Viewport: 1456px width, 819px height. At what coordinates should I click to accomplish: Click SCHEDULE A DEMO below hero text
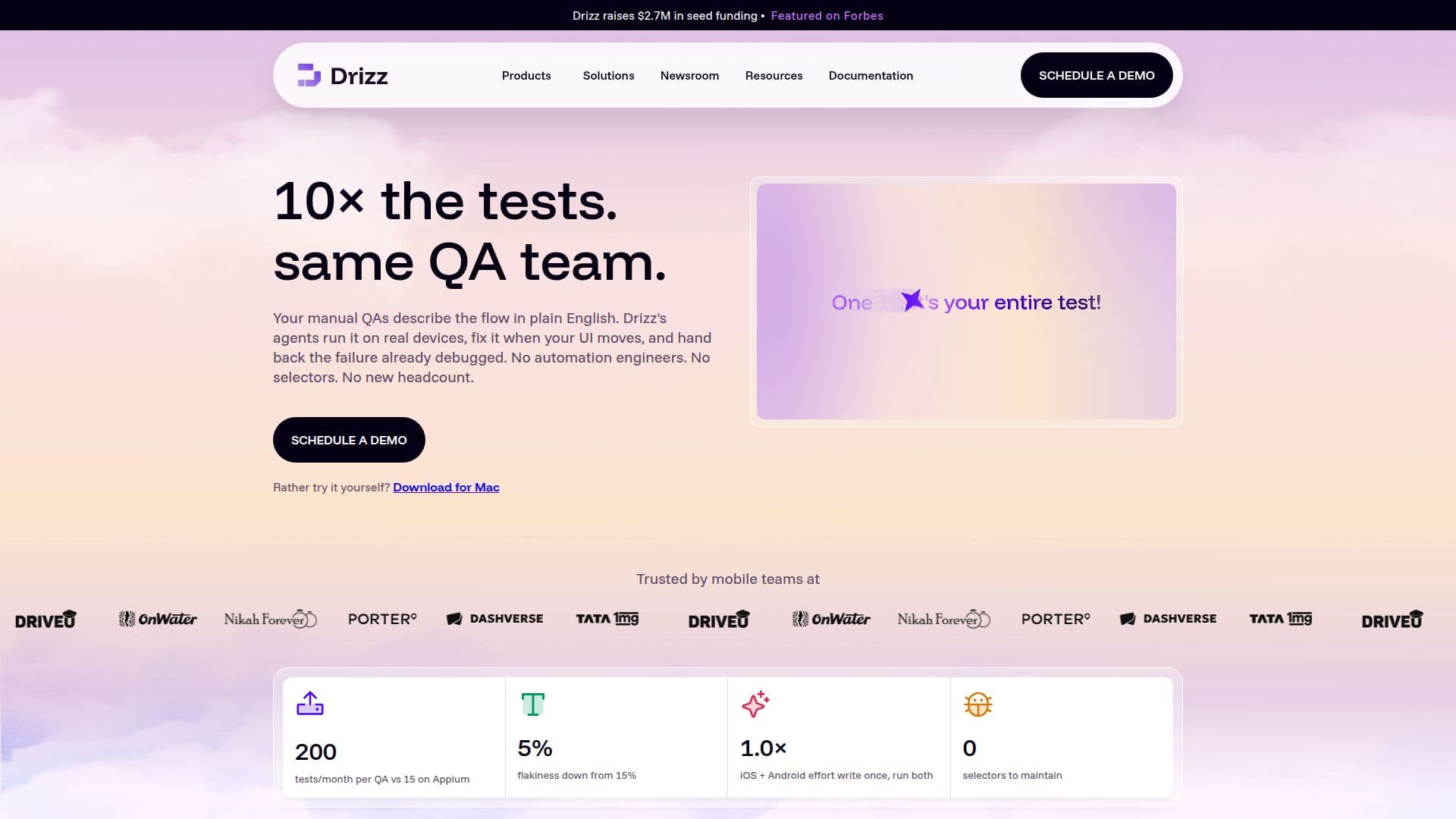(x=349, y=440)
